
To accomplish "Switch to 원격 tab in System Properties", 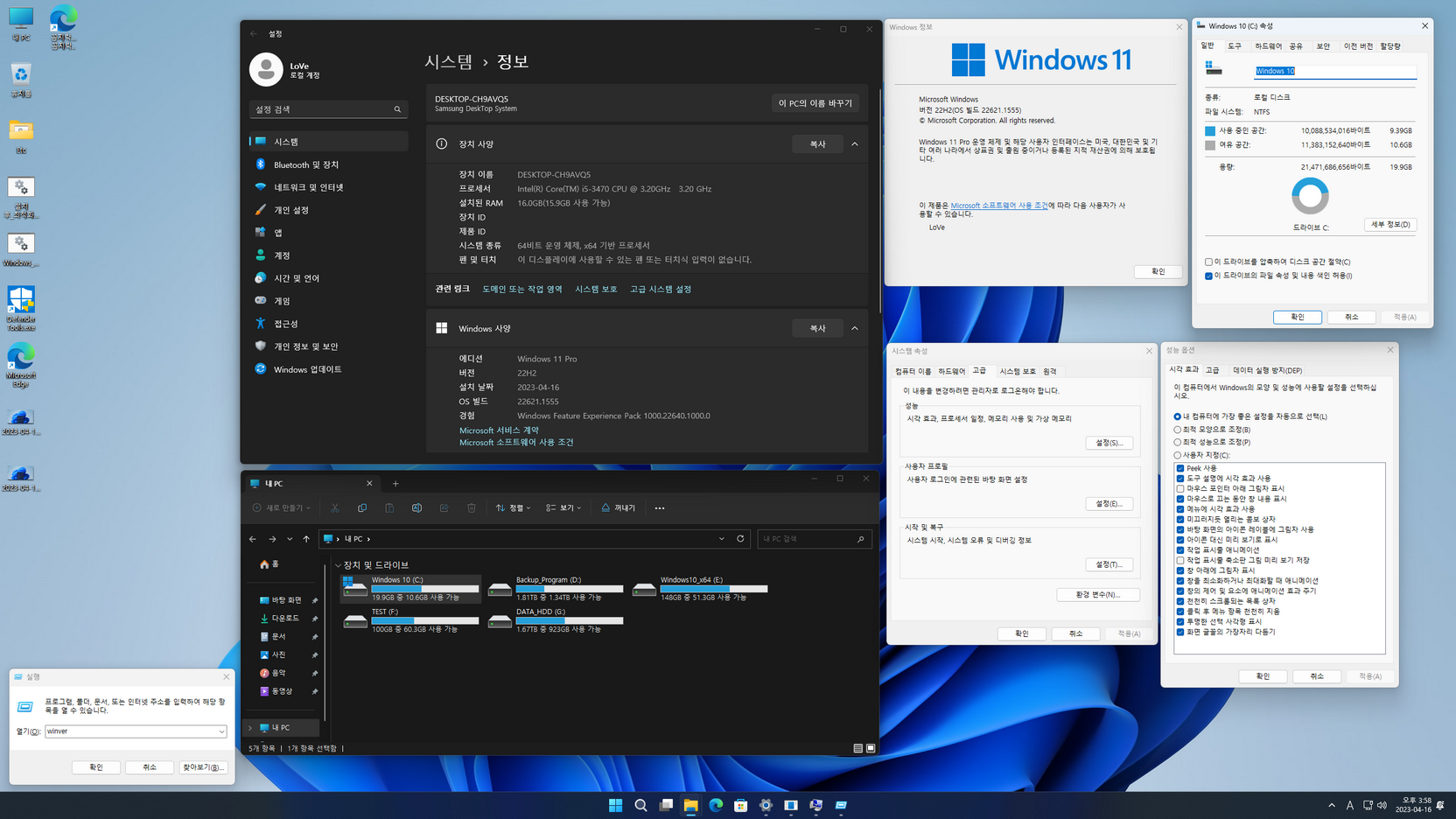I will pyautogui.click(x=1050, y=371).
